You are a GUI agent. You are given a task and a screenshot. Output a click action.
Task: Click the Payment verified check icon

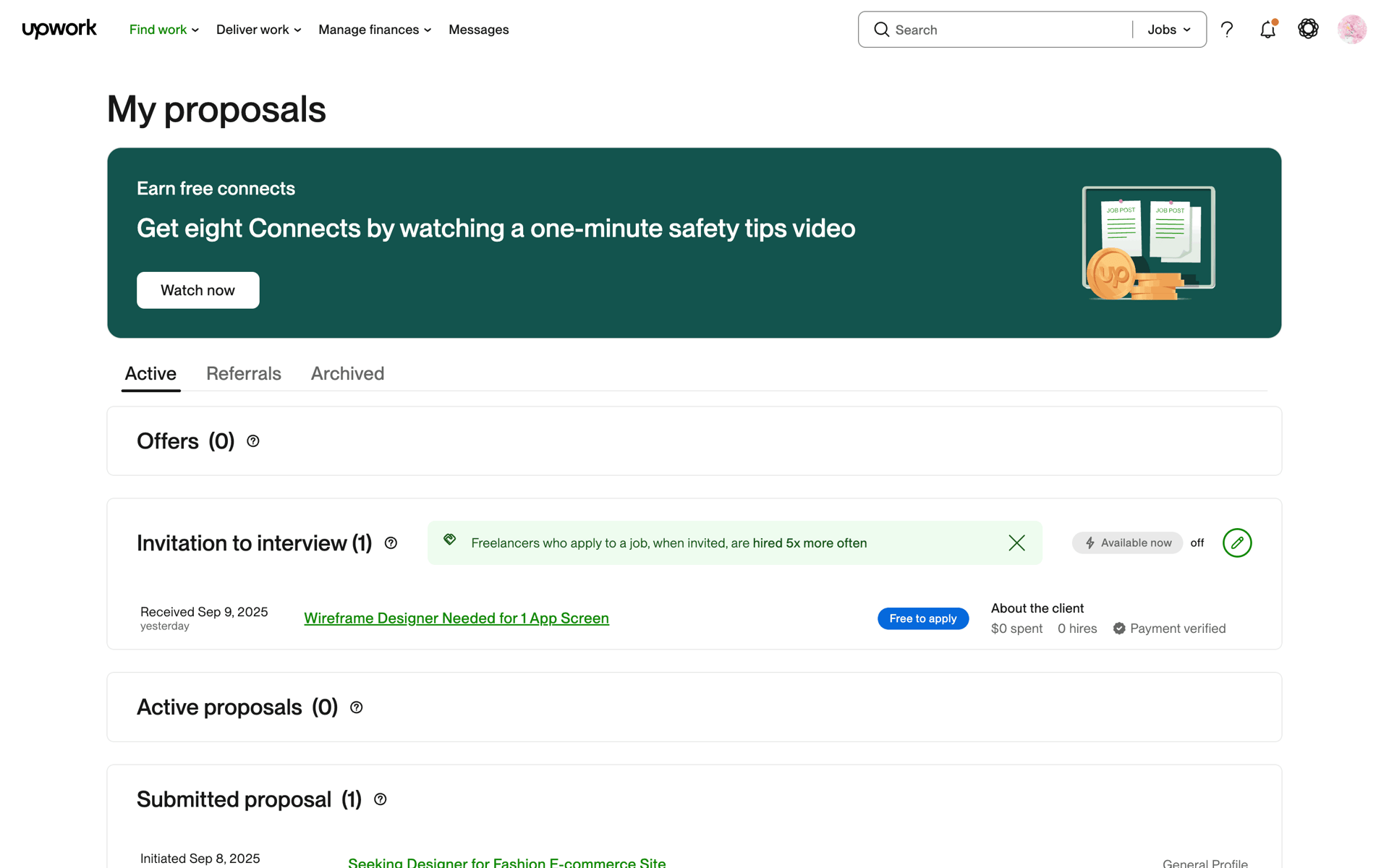pos(1119,629)
